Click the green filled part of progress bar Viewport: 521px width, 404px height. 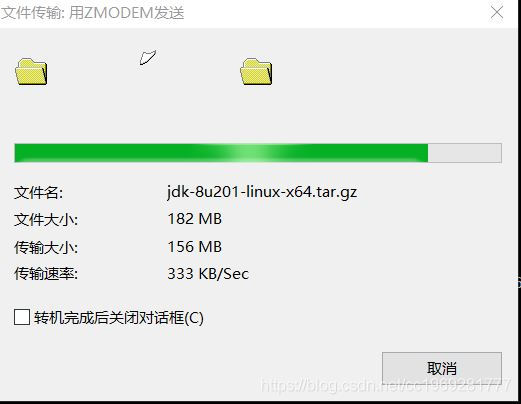pyautogui.click(x=221, y=153)
